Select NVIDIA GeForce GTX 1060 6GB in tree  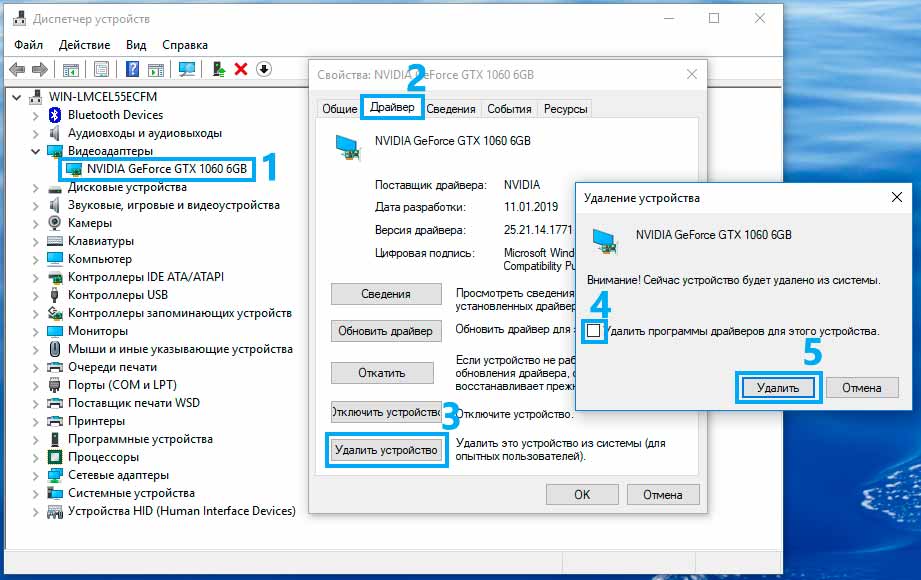tap(166, 169)
